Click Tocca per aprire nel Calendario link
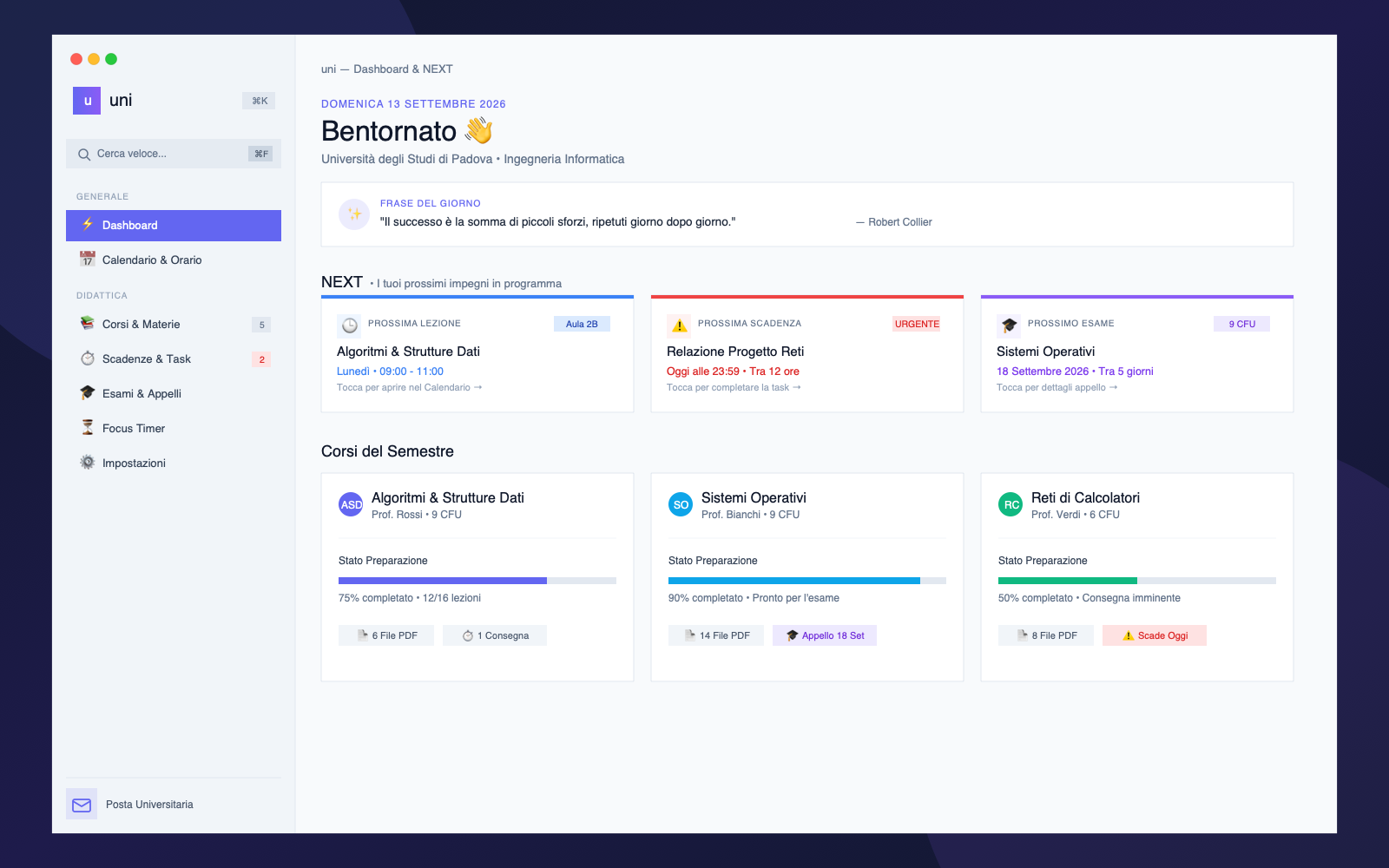The width and height of the screenshot is (1389, 868). point(409,388)
